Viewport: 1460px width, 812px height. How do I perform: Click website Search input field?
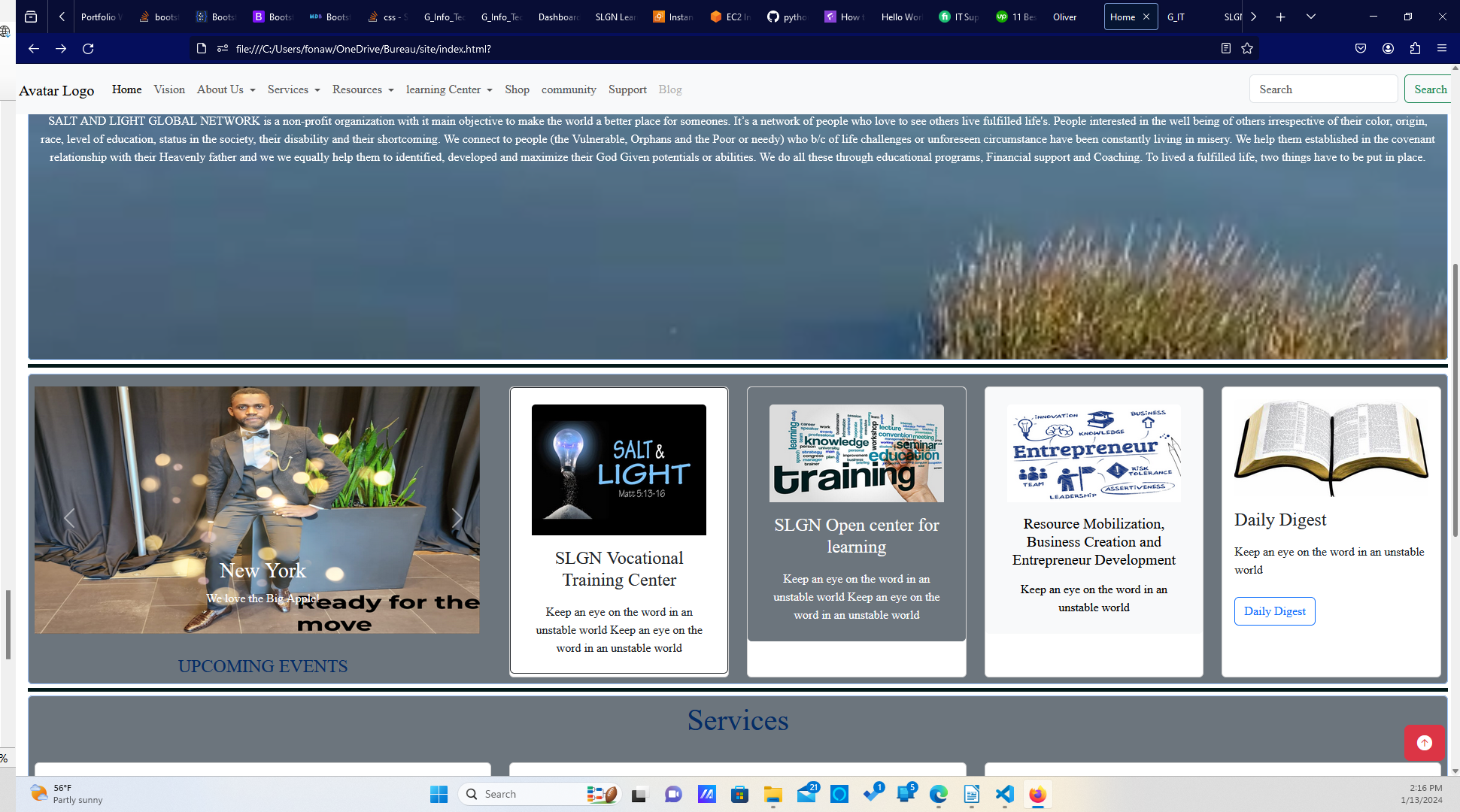tap(1322, 89)
